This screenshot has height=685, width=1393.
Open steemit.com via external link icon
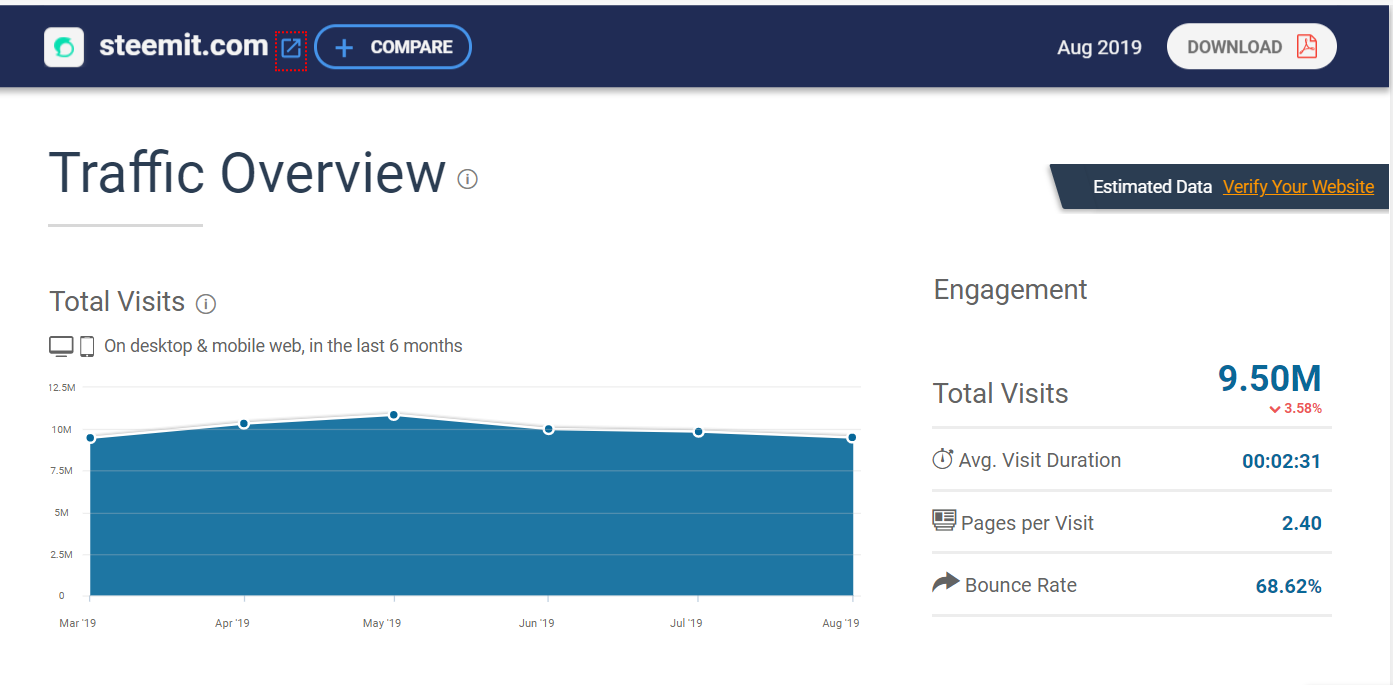(x=291, y=48)
